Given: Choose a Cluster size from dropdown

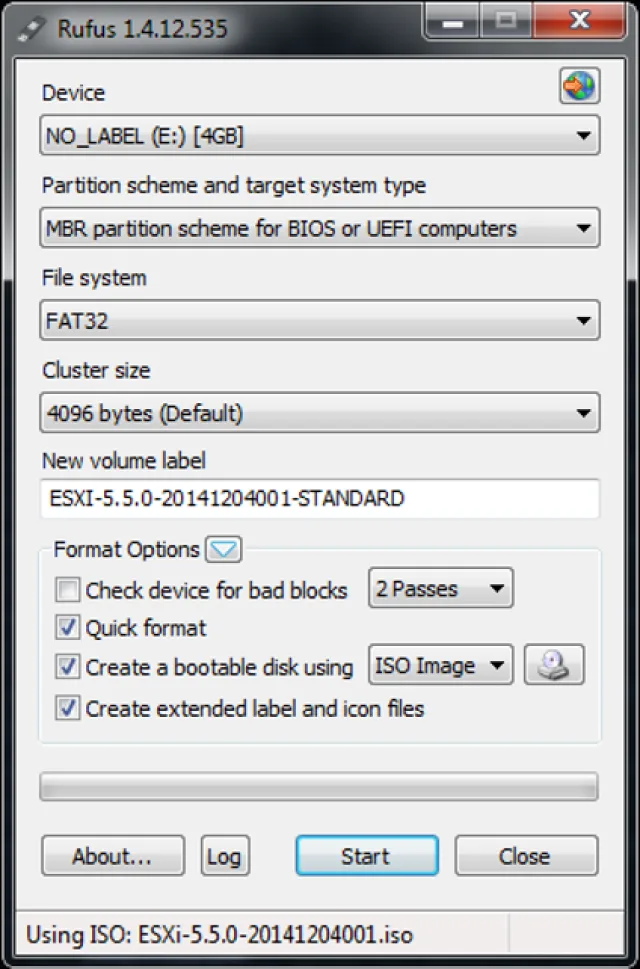Looking at the screenshot, I should 320,413.
